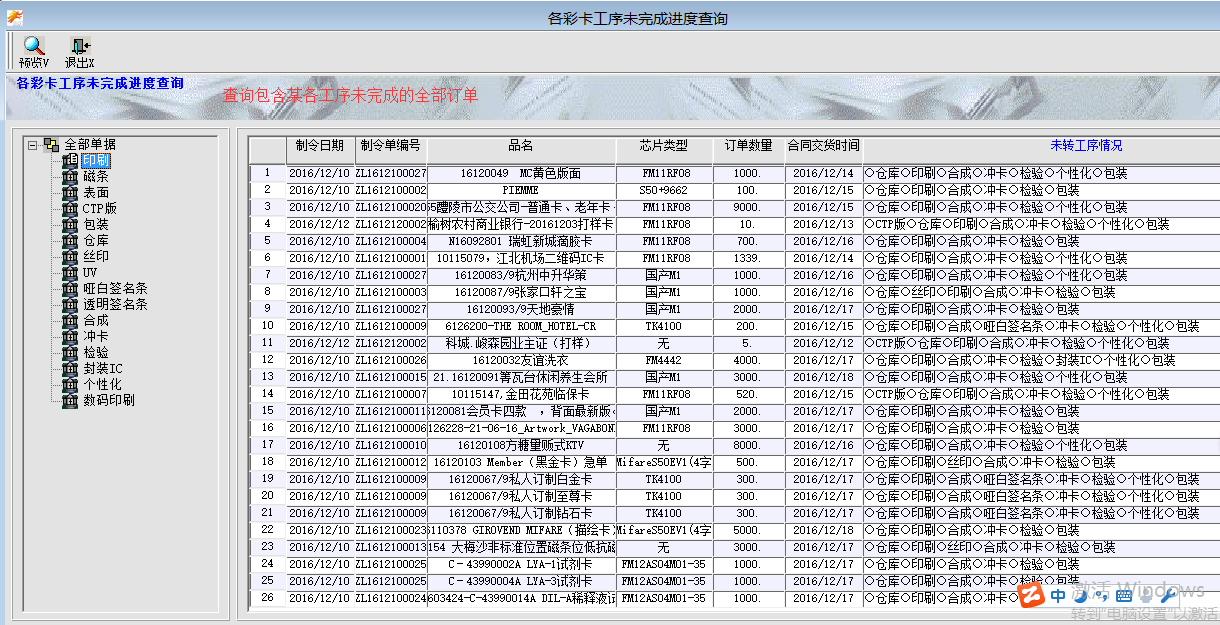This screenshot has height=625, width=1220.
Task: Select the 个性化 process in tree
Action: tap(102, 385)
